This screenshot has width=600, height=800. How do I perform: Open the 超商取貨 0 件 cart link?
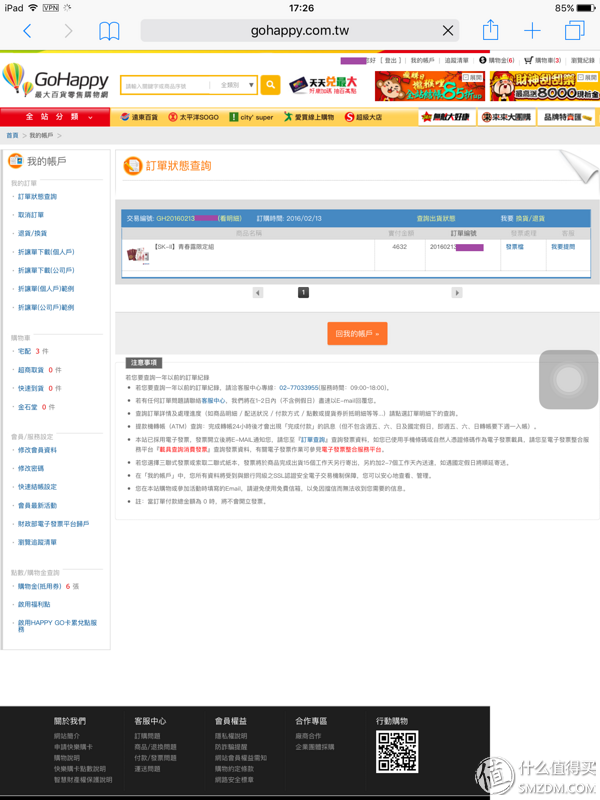click(x=39, y=370)
